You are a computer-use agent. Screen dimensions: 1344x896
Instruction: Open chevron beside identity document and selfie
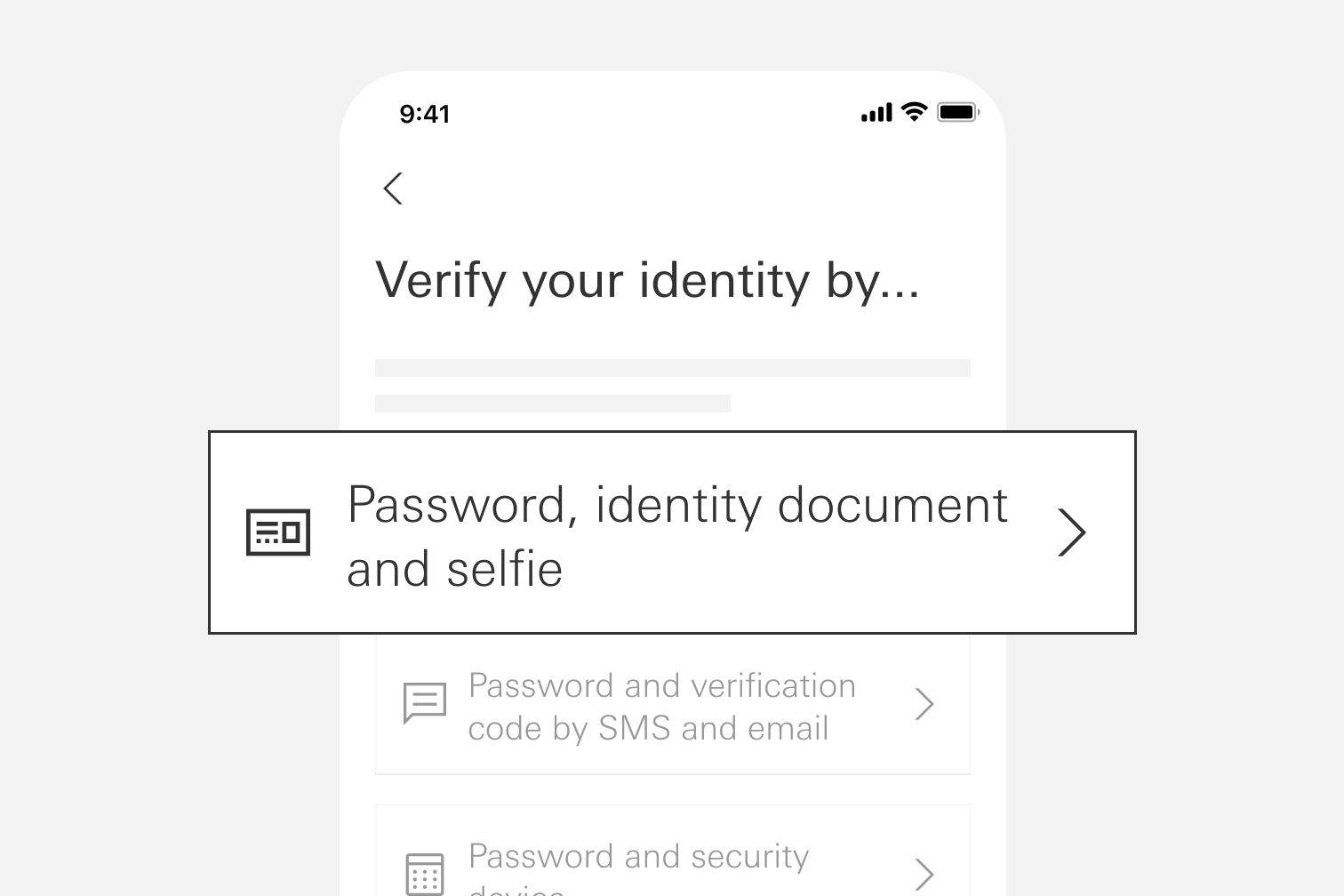tap(1072, 532)
